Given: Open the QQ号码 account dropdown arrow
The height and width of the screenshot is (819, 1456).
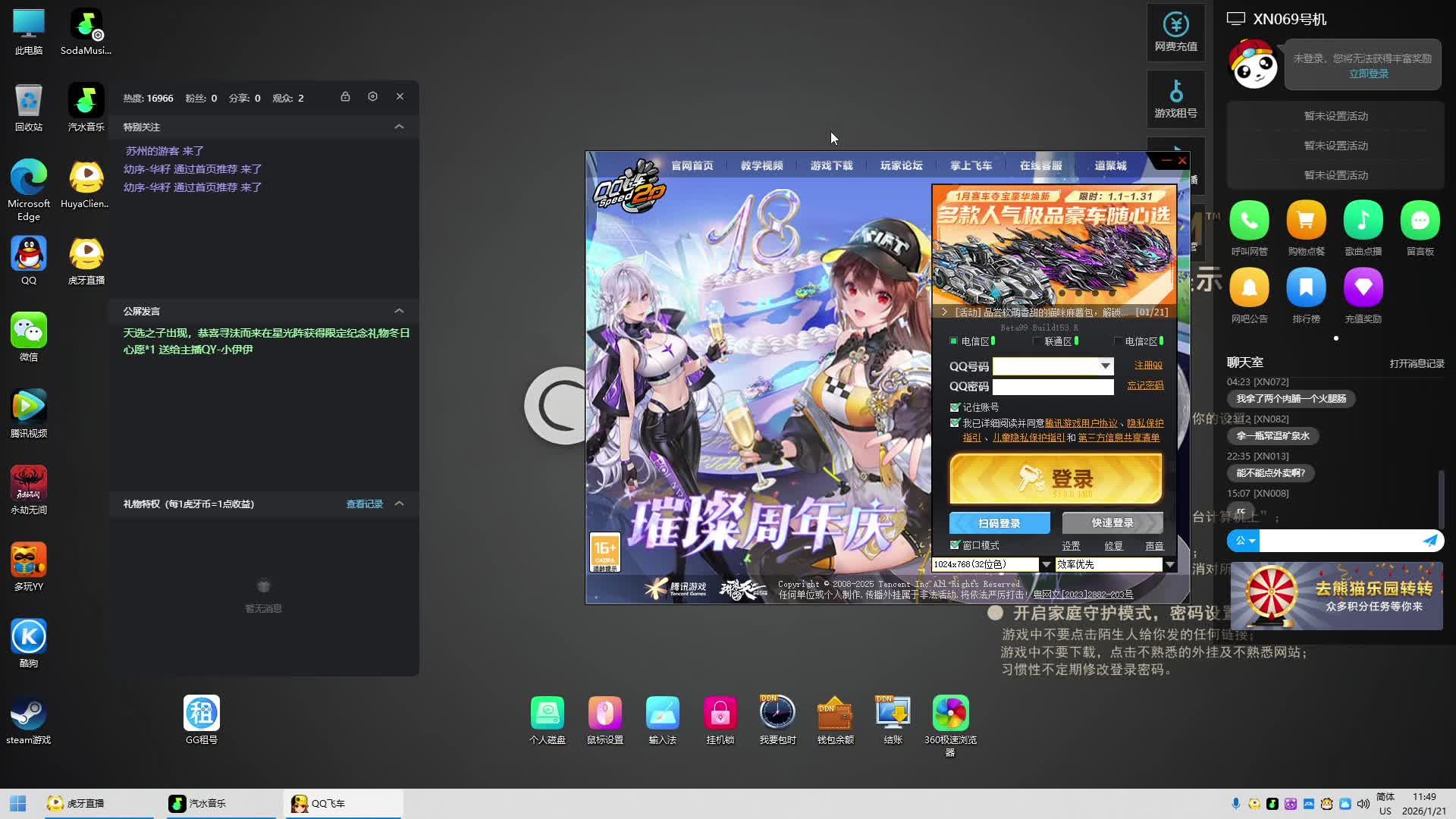Looking at the screenshot, I should pyautogui.click(x=1106, y=366).
